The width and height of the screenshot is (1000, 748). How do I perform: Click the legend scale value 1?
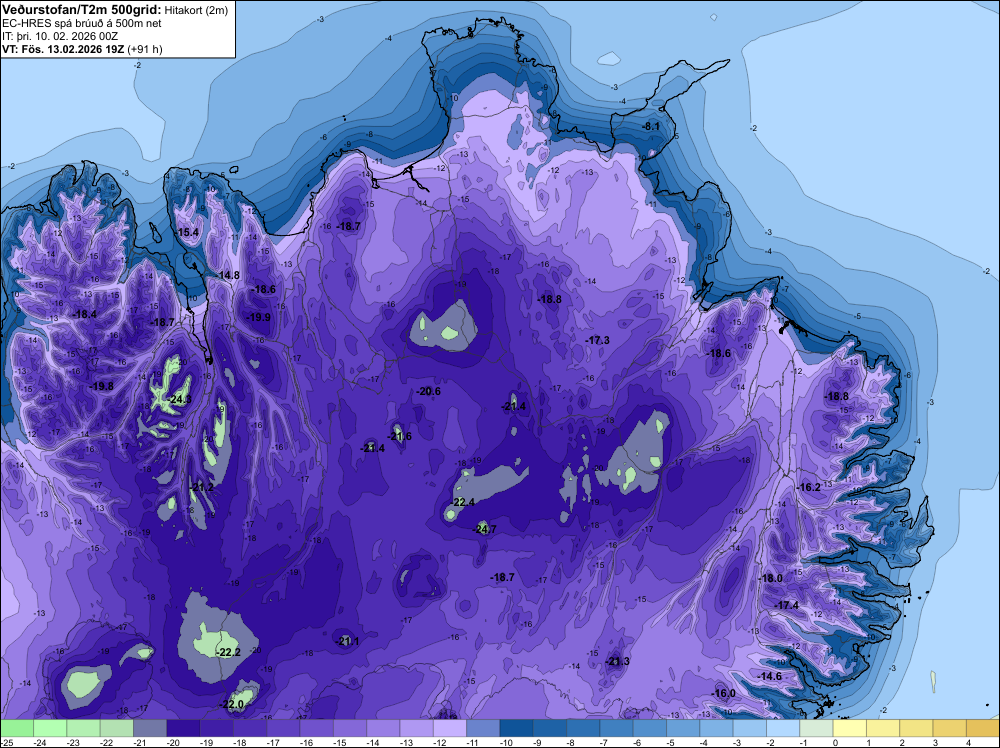point(869,742)
